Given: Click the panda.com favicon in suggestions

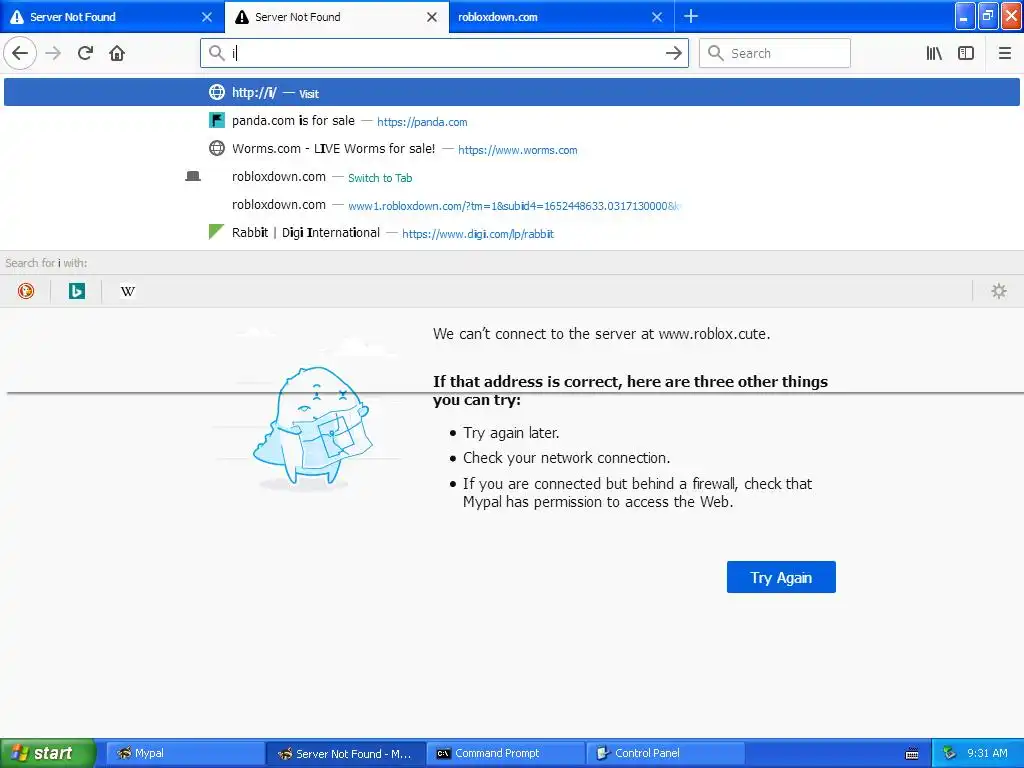Looking at the screenshot, I should pos(216,120).
